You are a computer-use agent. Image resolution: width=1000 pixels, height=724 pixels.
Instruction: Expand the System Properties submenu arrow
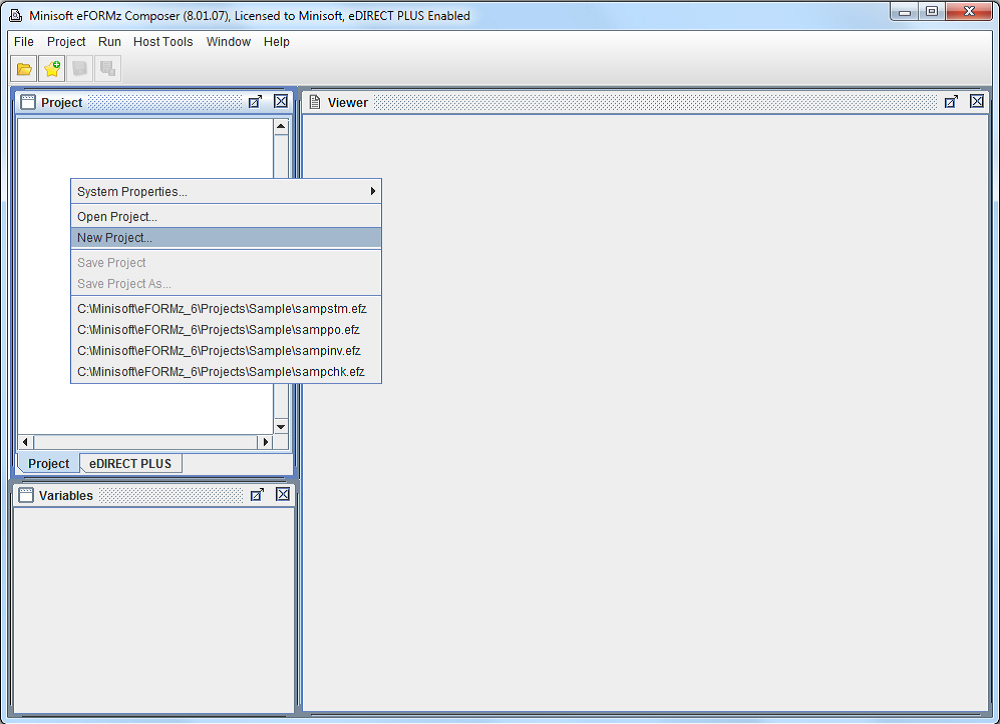click(373, 191)
